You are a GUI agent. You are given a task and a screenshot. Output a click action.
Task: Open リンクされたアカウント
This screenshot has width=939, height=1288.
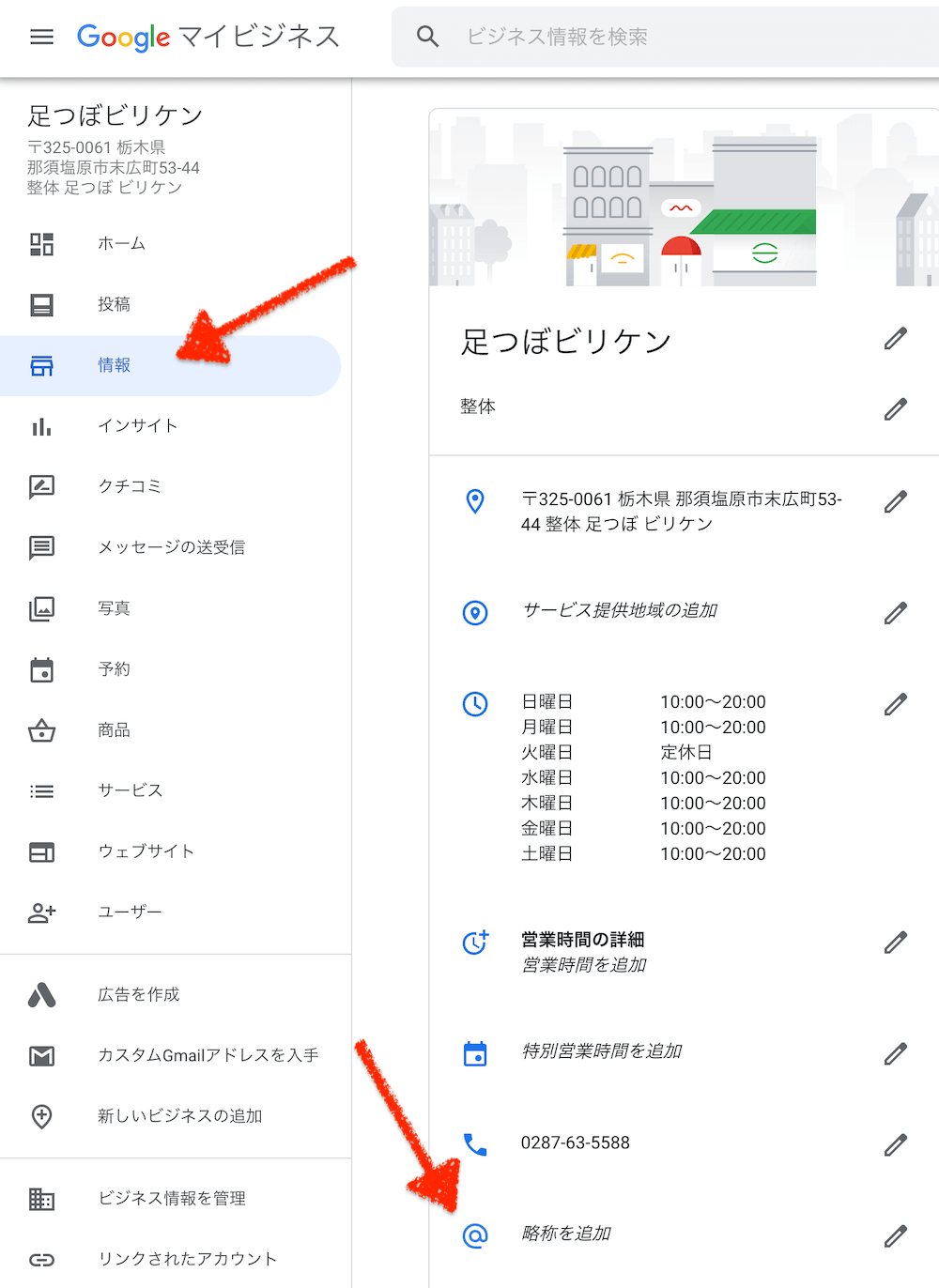click(170, 1259)
